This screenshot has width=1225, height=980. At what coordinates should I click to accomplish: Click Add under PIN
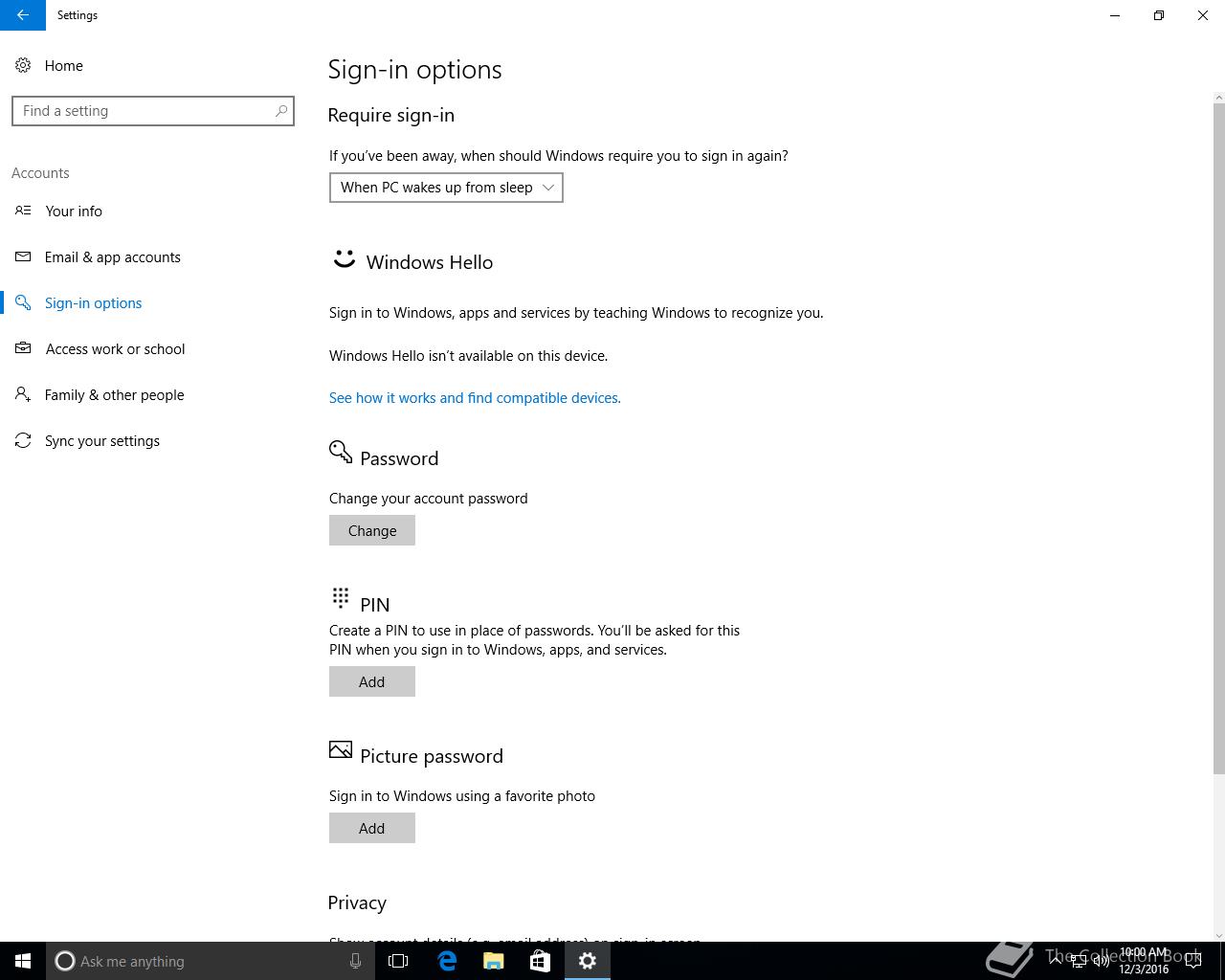372,681
